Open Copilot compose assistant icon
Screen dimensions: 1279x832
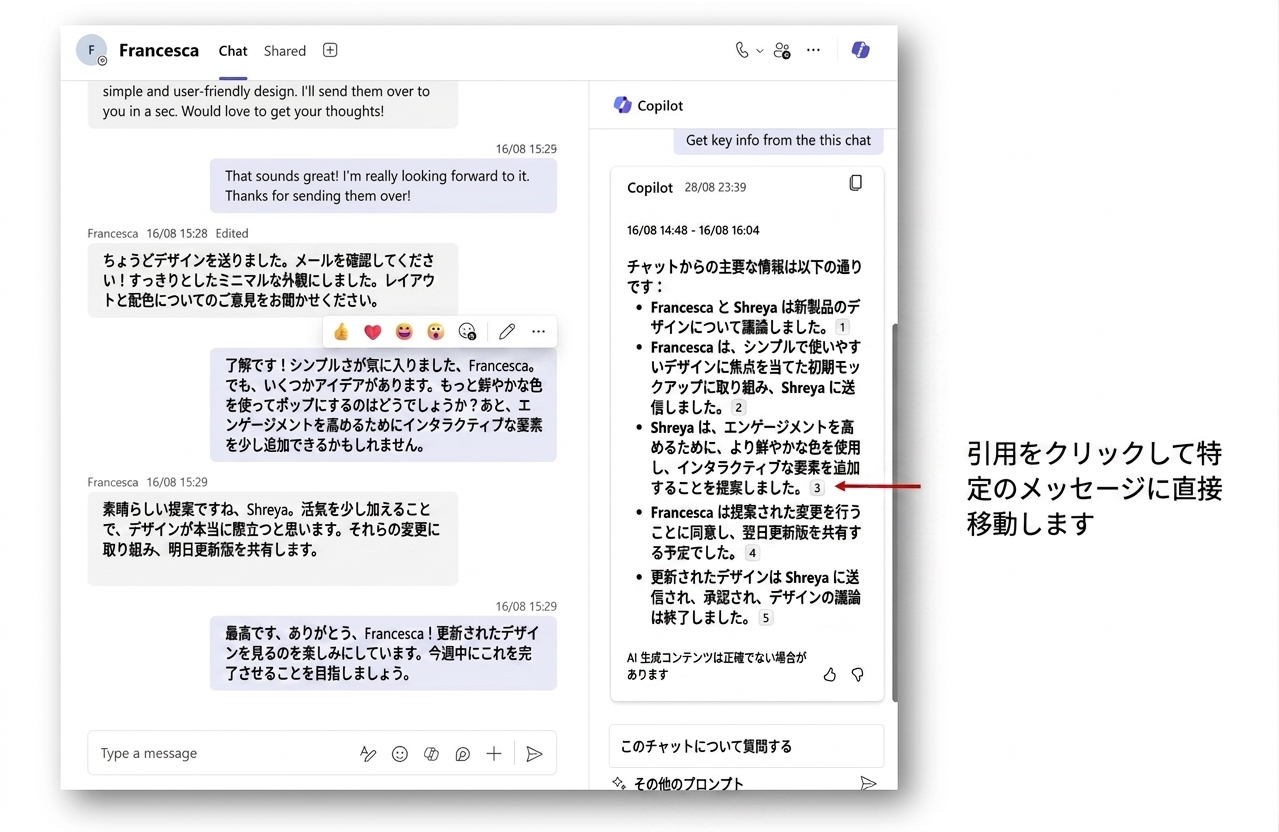coord(431,754)
